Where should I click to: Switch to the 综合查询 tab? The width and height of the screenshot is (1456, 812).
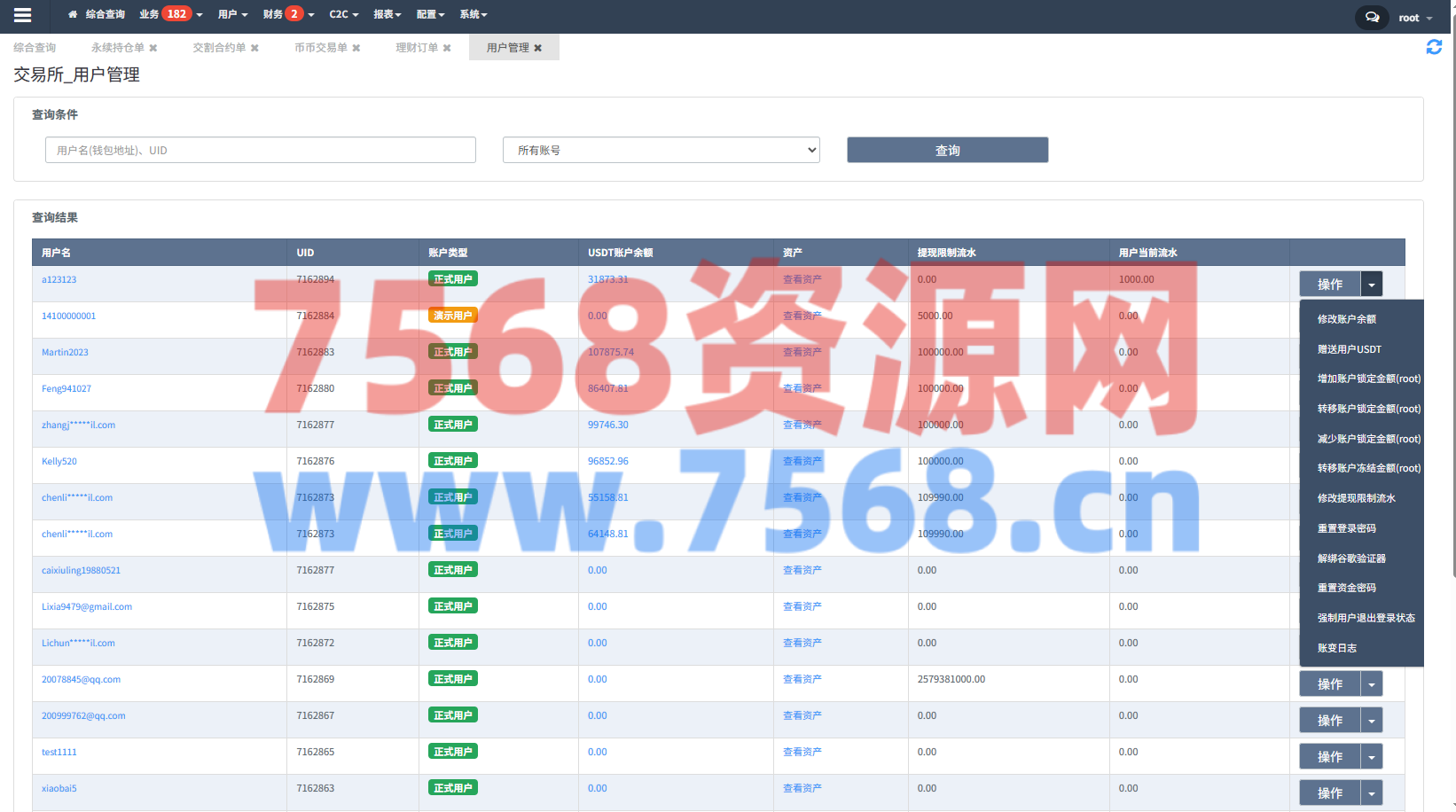click(x=35, y=48)
